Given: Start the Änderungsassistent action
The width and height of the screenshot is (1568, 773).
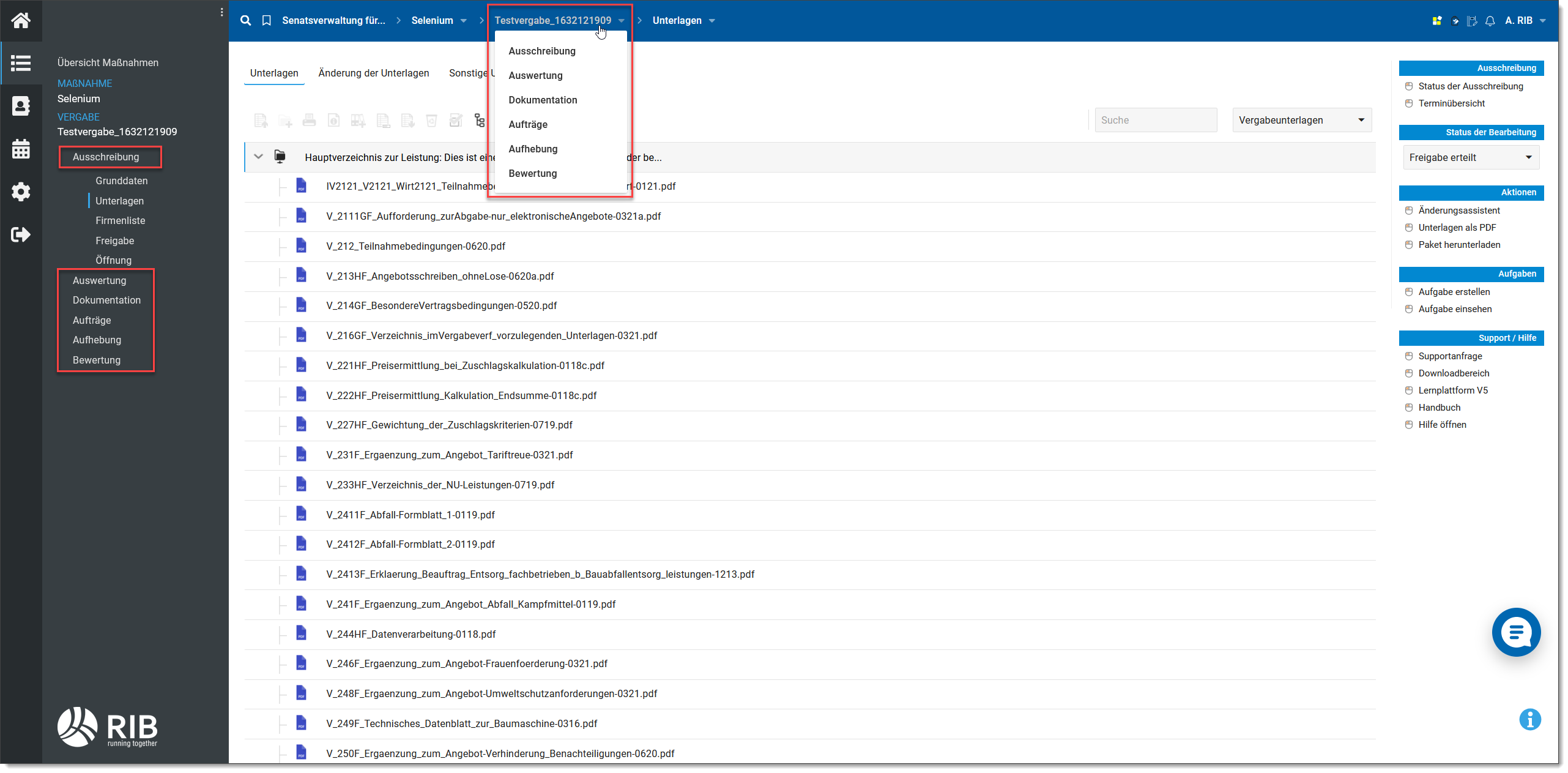Looking at the screenshot, I should pyautogui.click(x=1459, y=211).
